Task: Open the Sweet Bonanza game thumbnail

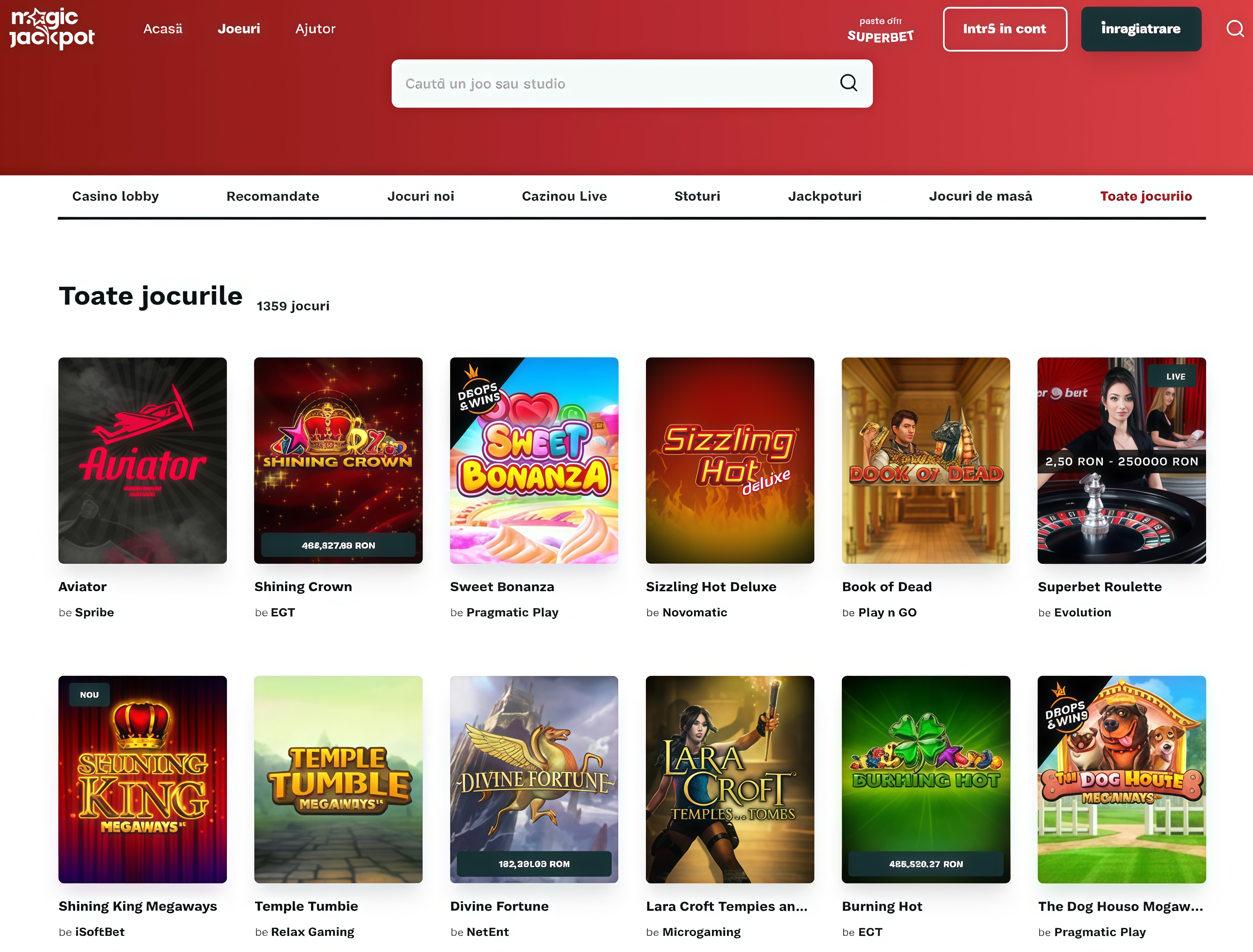Action: click(x=534, y=460)
